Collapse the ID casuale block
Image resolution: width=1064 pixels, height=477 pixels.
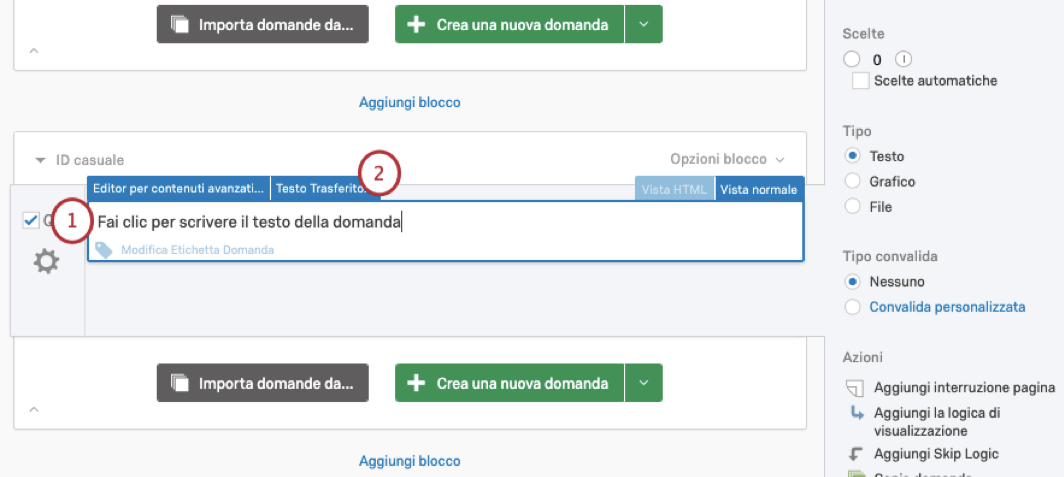click(x=40, y=160)
